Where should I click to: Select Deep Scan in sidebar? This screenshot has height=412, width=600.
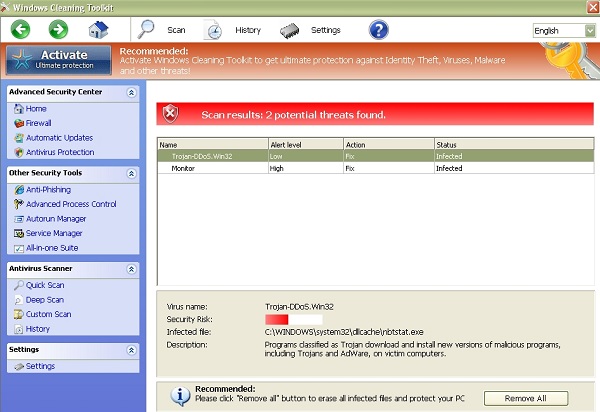tap(44, 299)
